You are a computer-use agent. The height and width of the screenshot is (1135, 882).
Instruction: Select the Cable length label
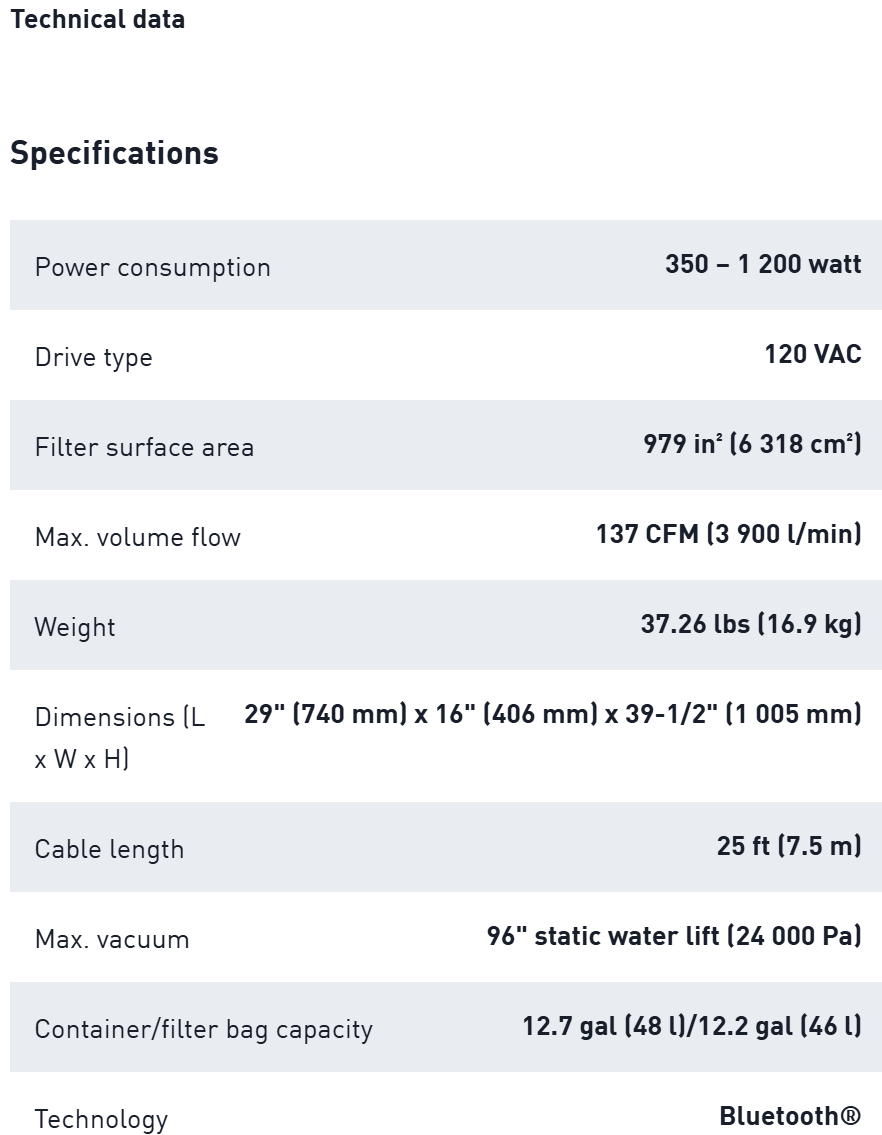109,849
